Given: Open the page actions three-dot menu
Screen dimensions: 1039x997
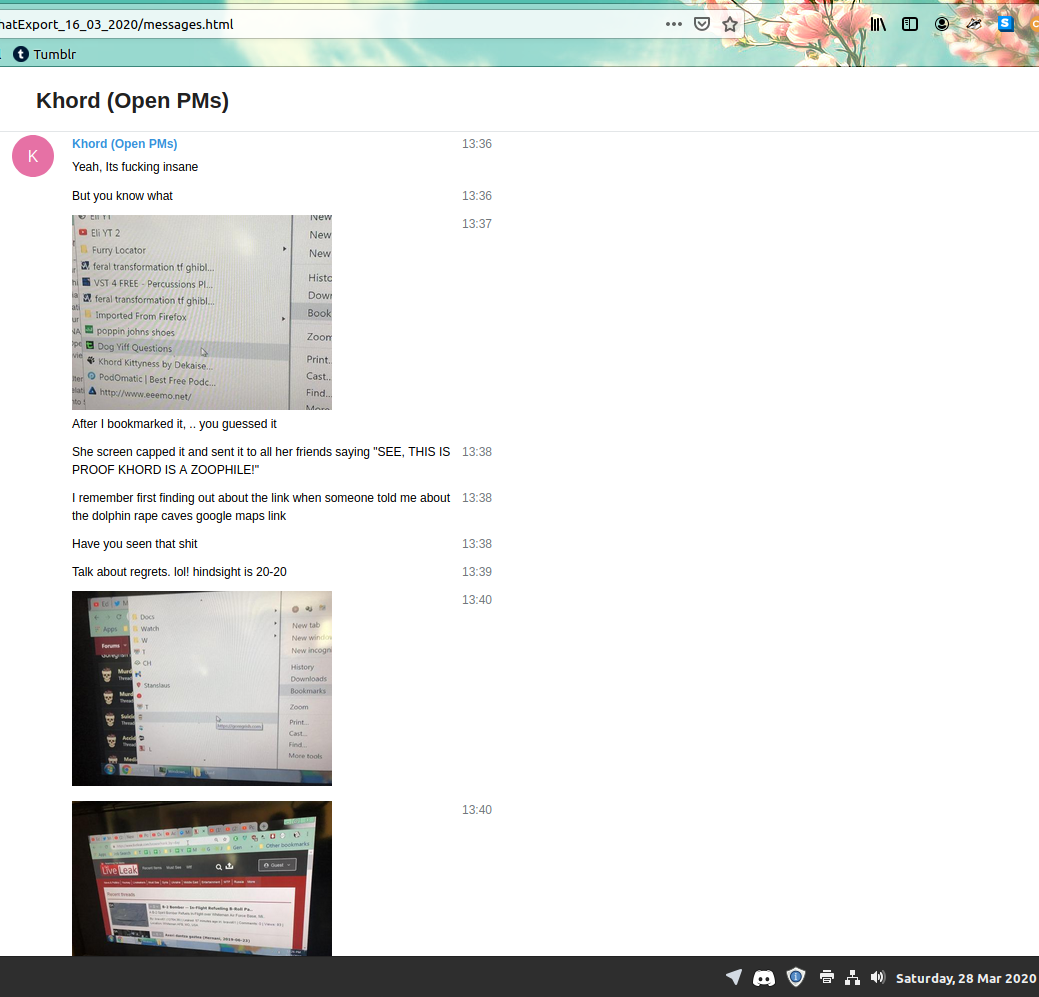Looking at the screenshot, I should (x=673, y=25).
